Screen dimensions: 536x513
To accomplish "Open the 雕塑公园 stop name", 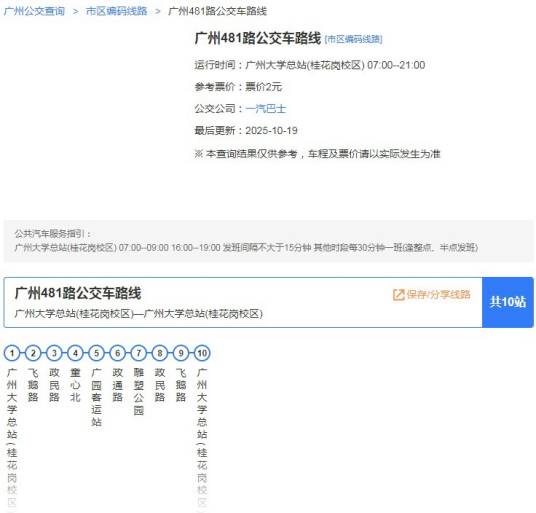I will tap(139, 391).
